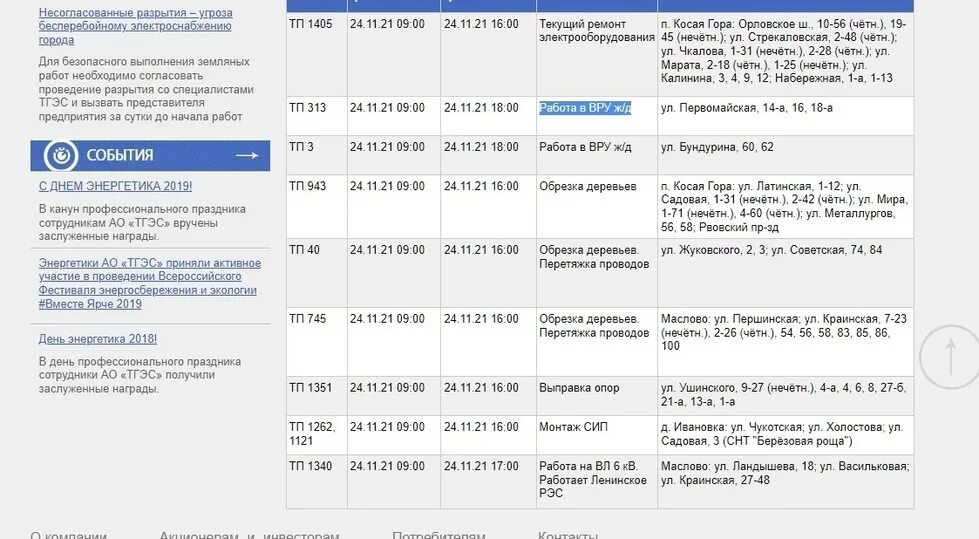Click table cell ТП 1340
Image resolution: width=979 pixels, height=539 pixels.
(x=317, y=482)
